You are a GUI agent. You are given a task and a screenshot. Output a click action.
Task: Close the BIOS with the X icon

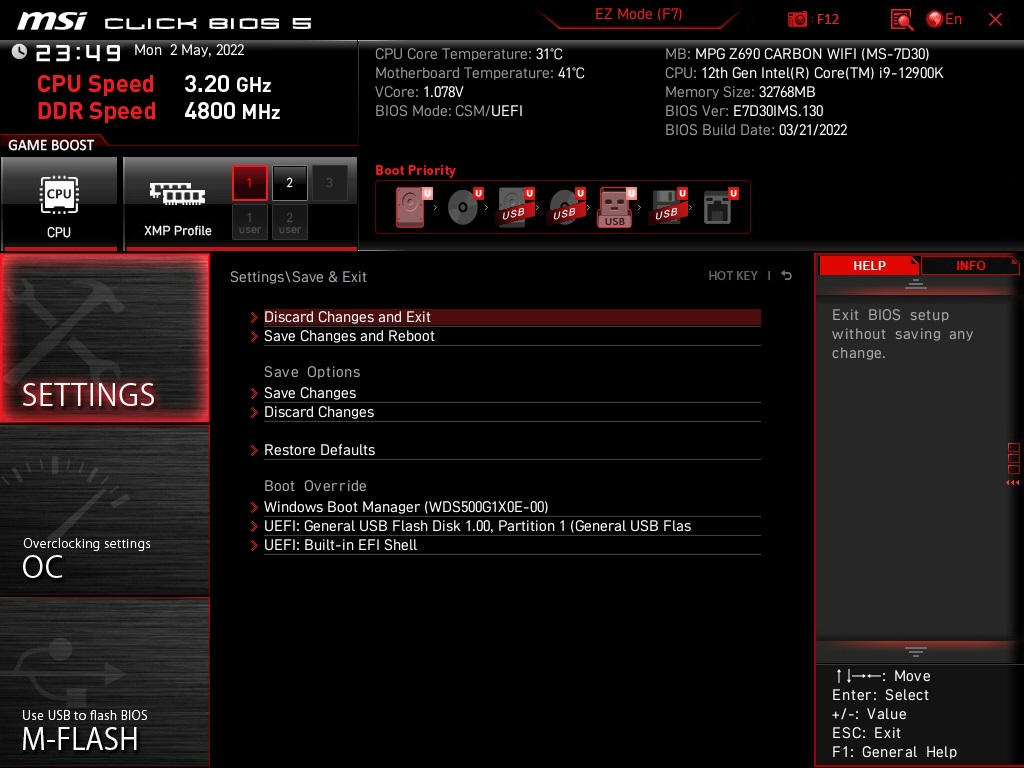(x=995, y=20)
